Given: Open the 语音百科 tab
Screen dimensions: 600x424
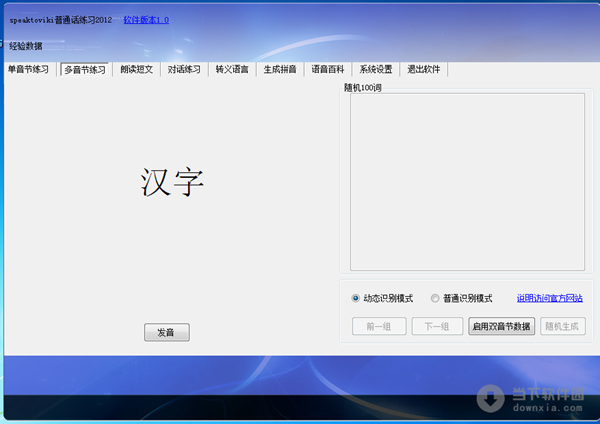Looking at the screenshot, I should click(x=328, y=70).
